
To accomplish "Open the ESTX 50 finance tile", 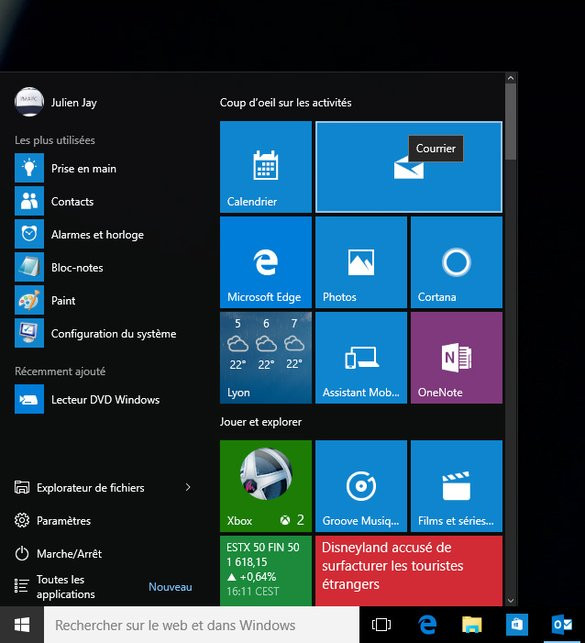I will coord(266,570).
